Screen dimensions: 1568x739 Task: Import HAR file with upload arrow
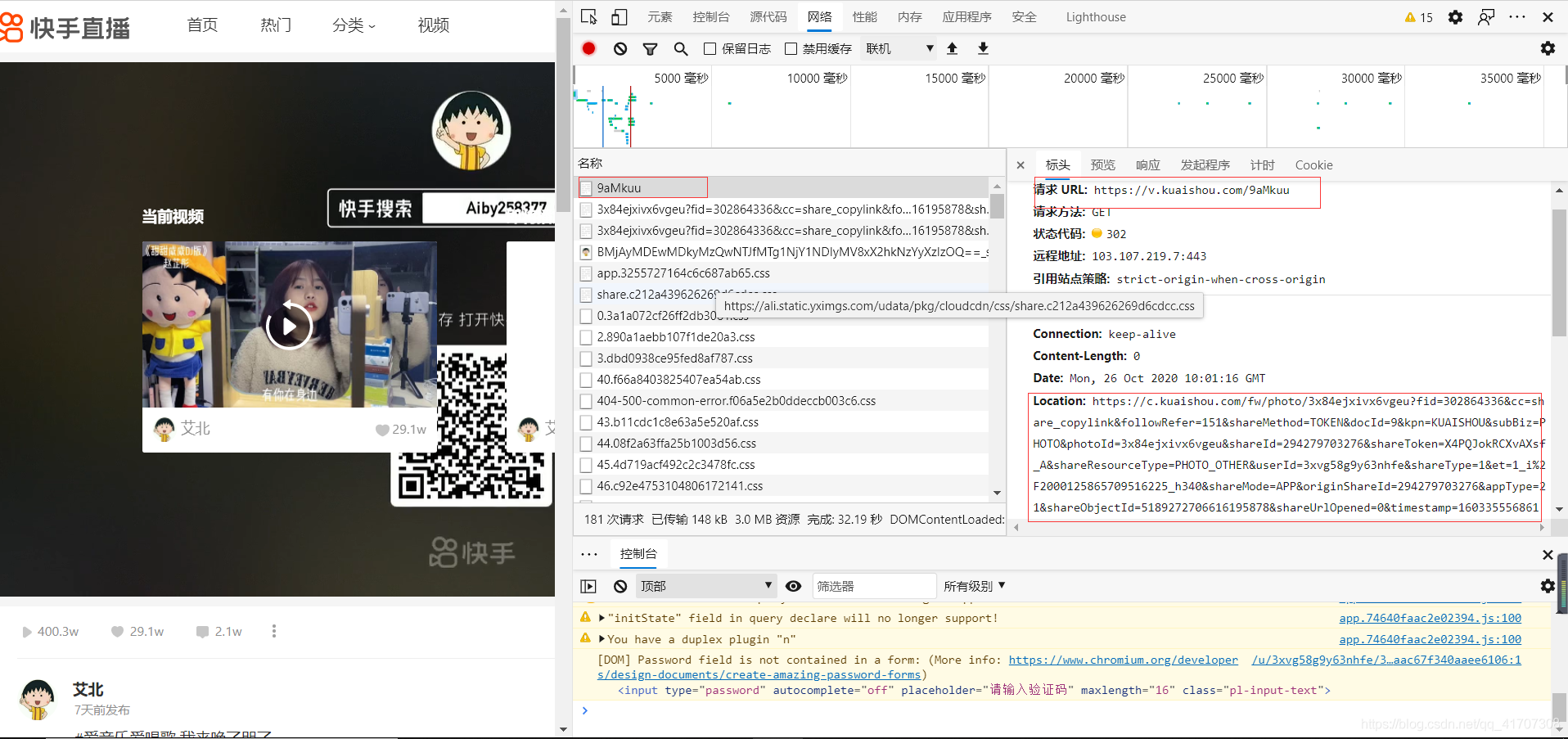pyautogui.click(x=952, y=48)
